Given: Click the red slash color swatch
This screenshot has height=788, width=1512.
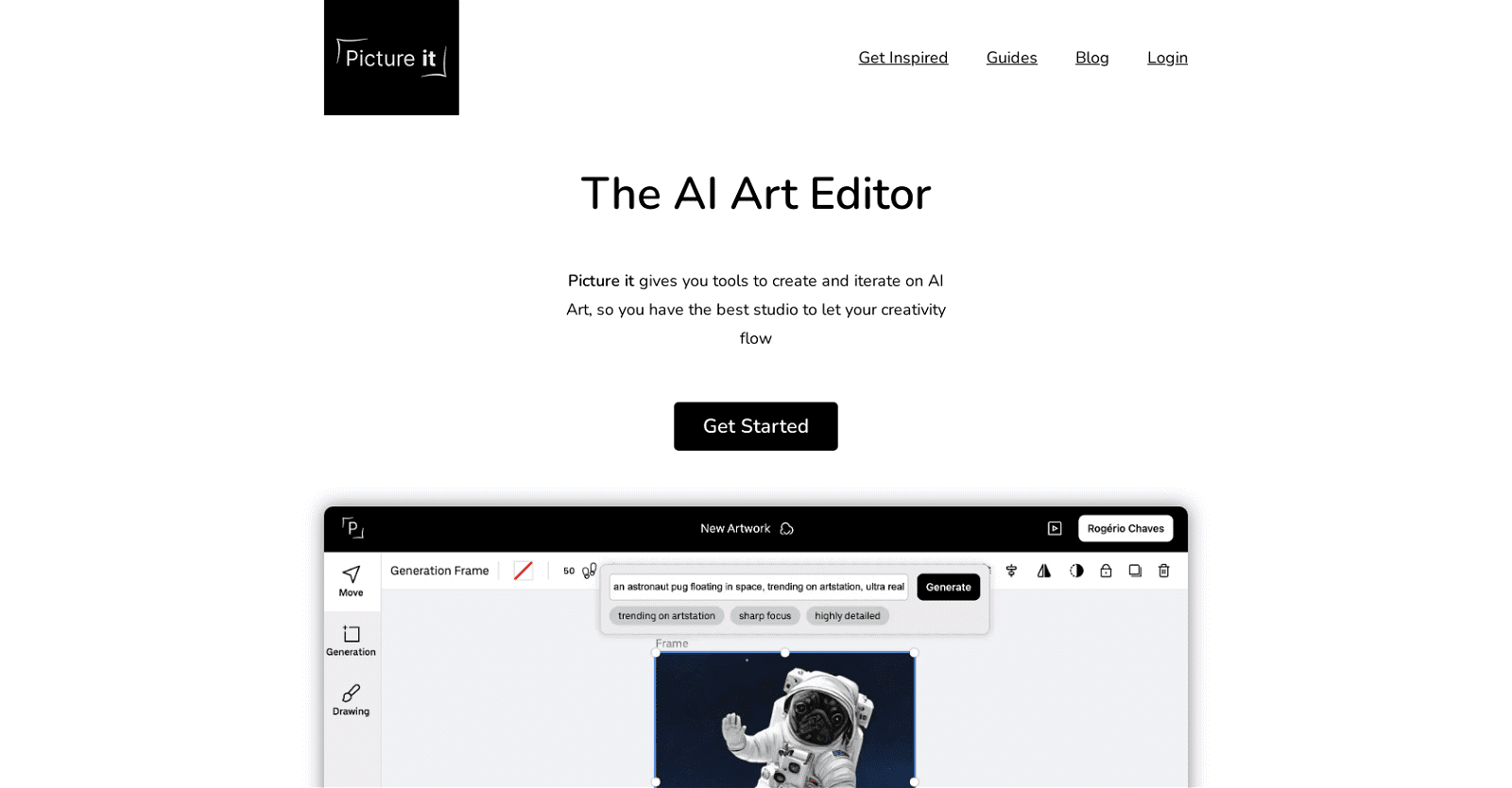Looking at the screenshot, I should tap(523, 571).
